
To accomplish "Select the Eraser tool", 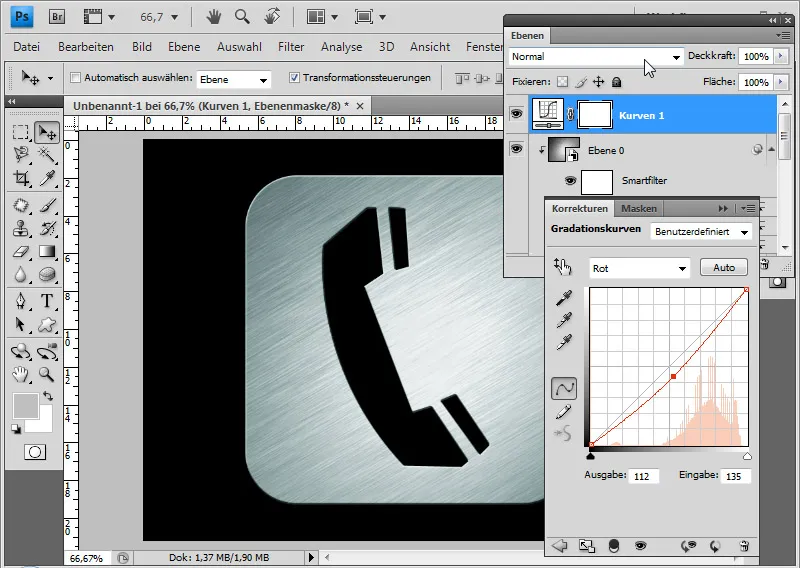I will coord(20,252).
